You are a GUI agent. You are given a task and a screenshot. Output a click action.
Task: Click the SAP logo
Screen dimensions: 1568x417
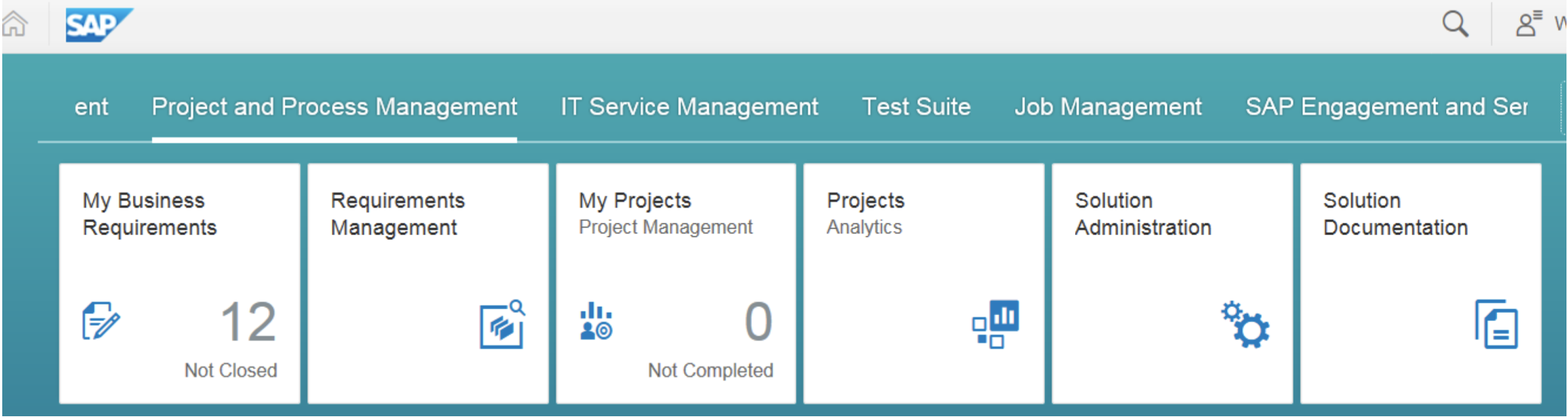tap(98, 25)
